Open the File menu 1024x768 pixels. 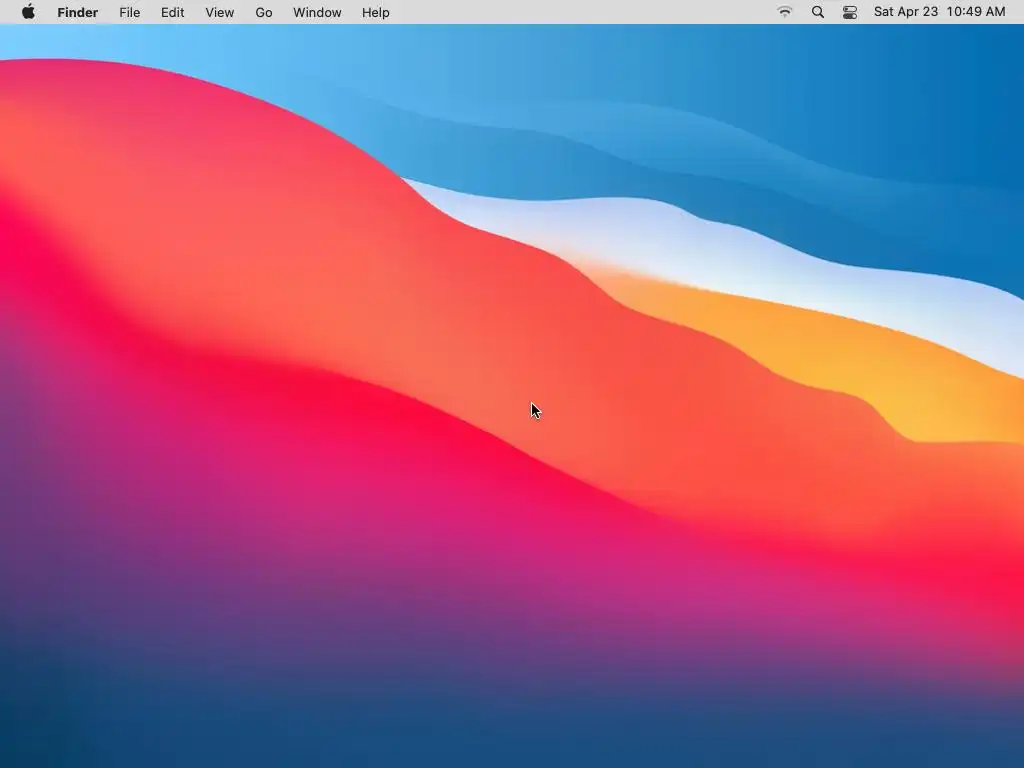pyautogui.click(x=129, y=12)
